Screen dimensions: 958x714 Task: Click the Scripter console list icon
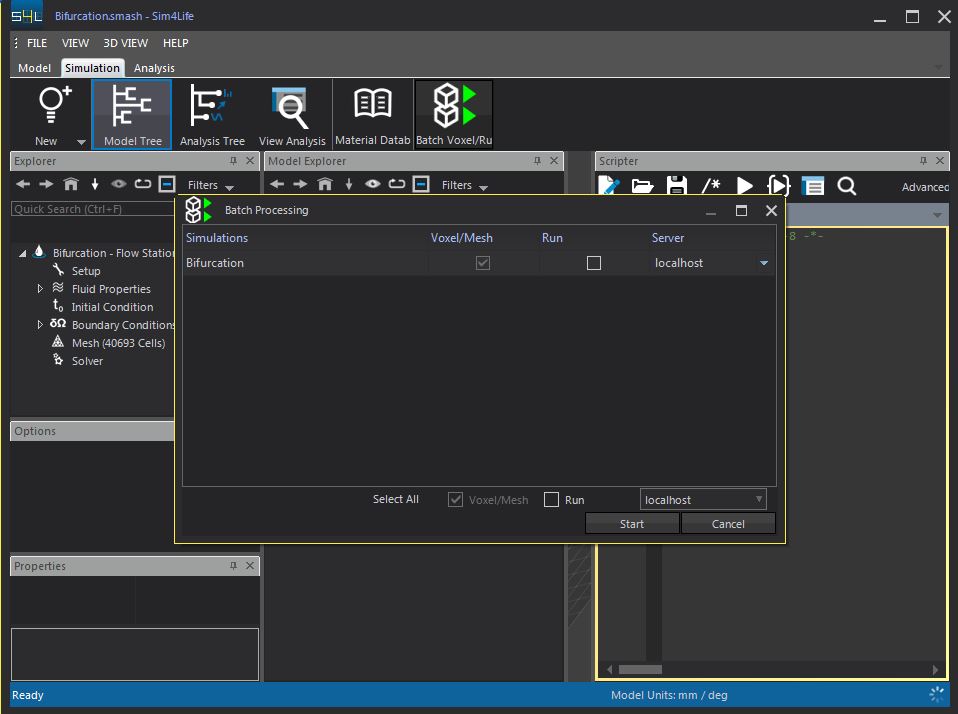pos(813,186)
